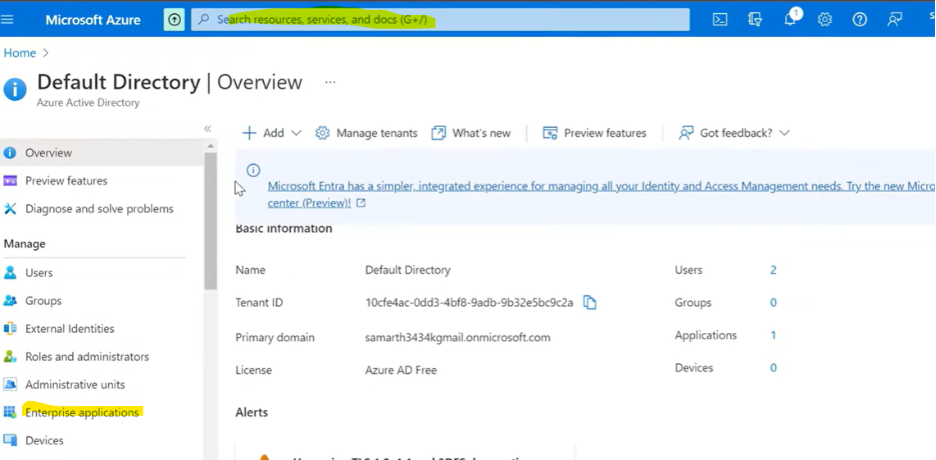The width and height of the screenshot is (936, 460).
Task: Click the Home breadcrumb link
Action: [x=19, y=53]
